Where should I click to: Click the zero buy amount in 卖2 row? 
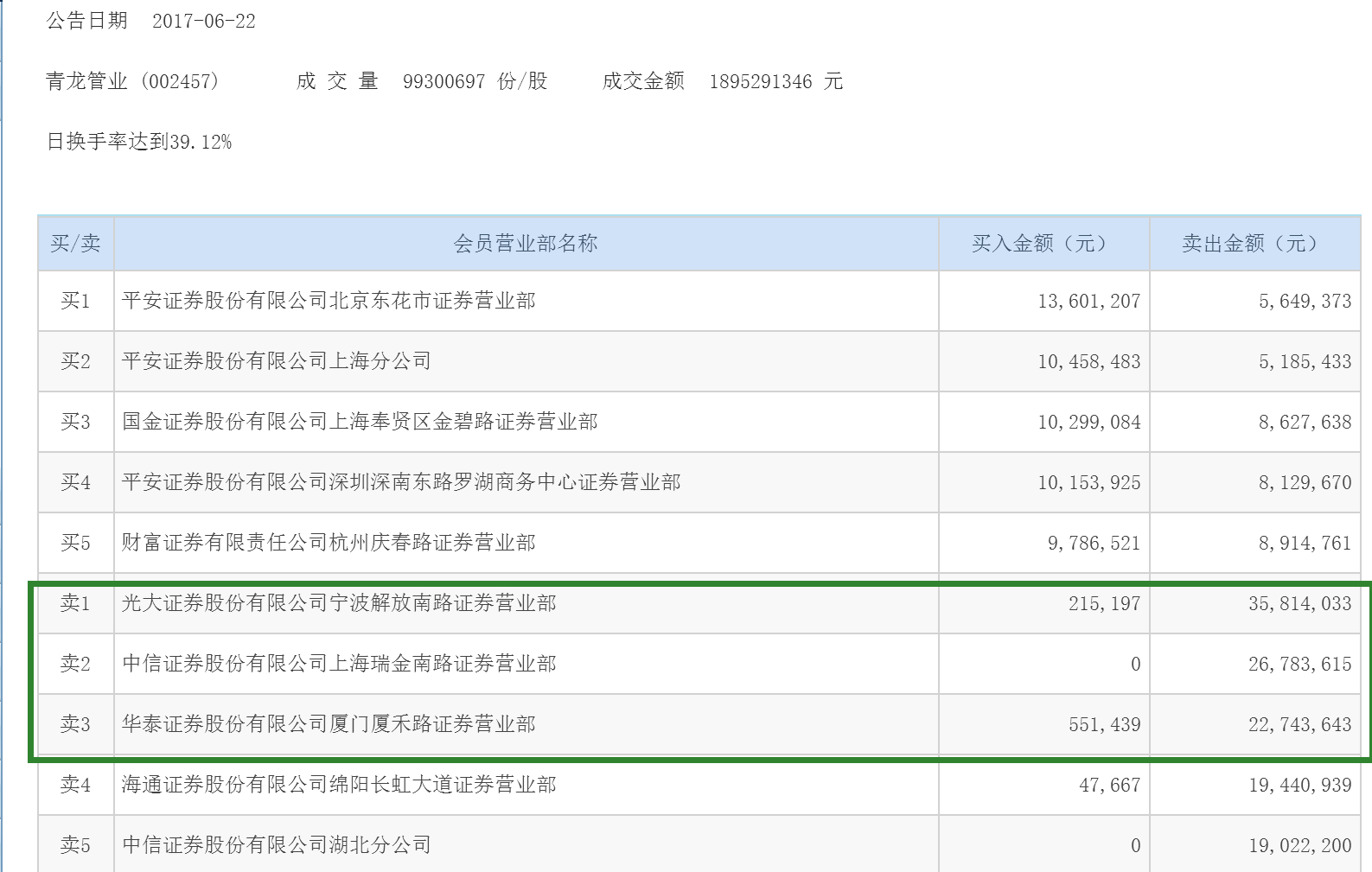1136,664
